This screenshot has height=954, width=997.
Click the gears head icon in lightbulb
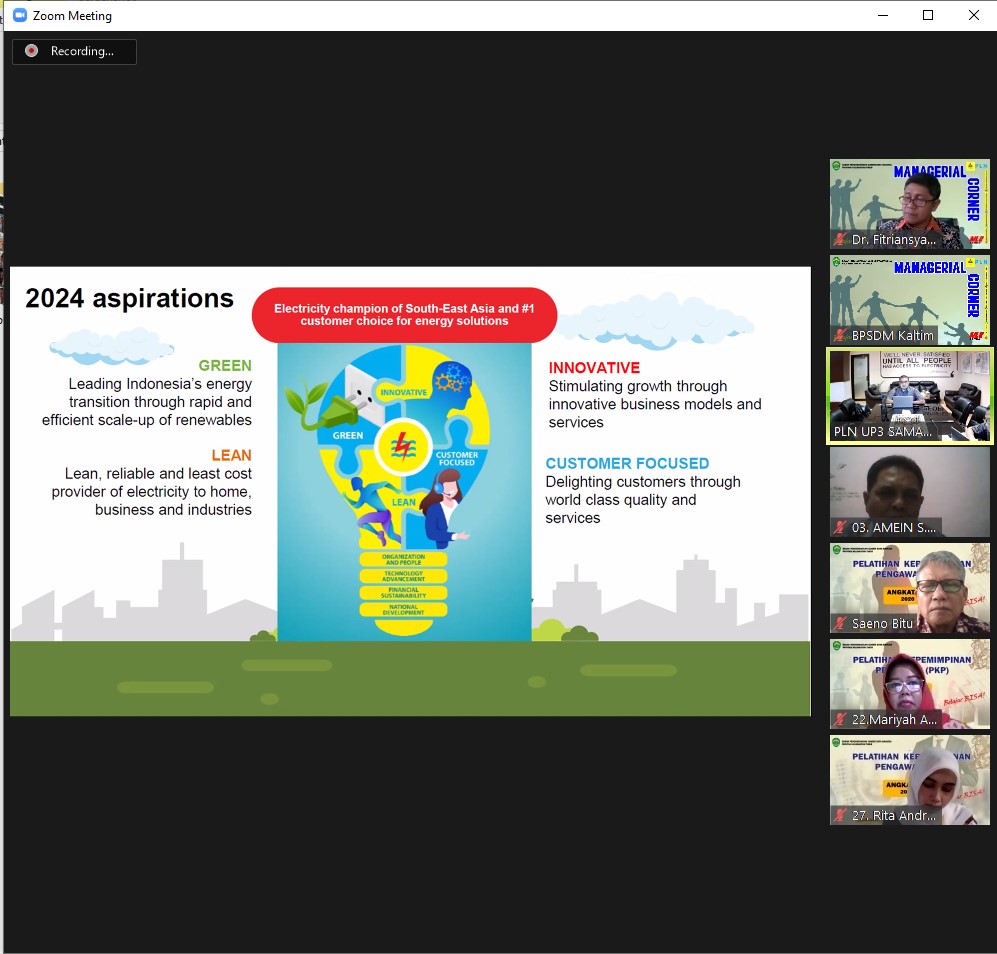coord(452,384)
